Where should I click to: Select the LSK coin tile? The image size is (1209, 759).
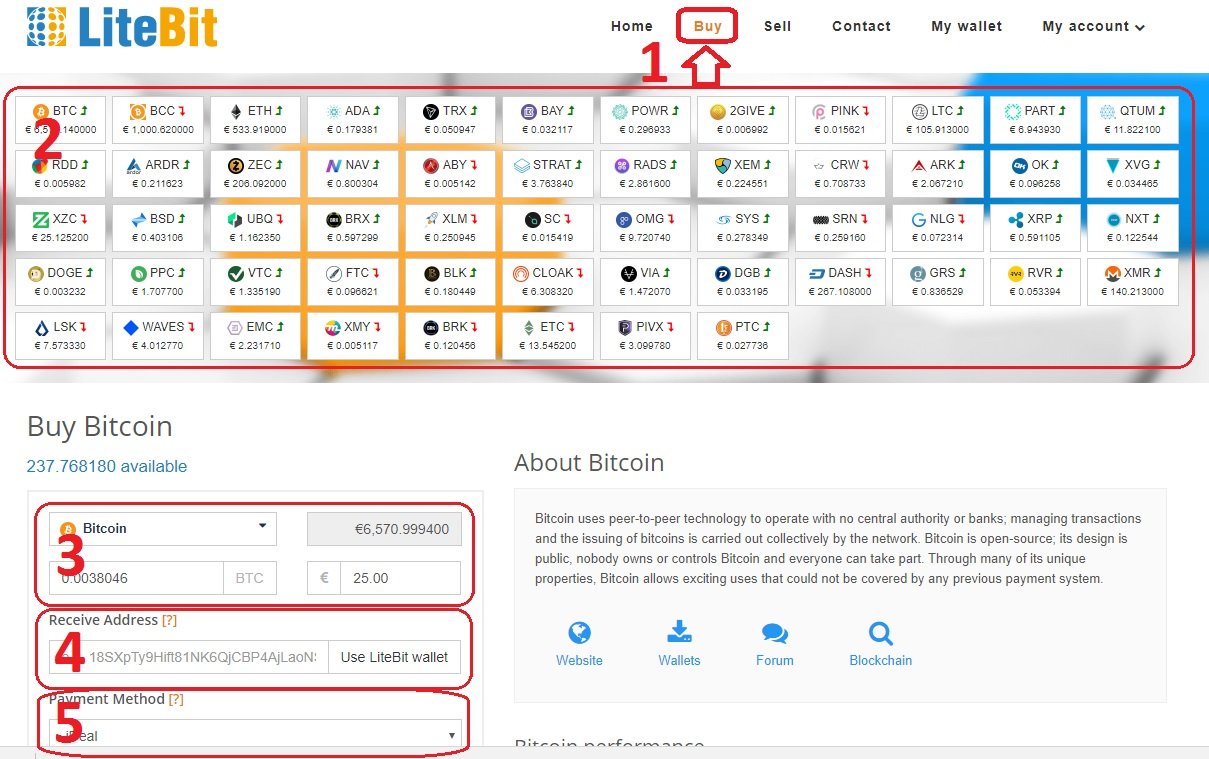pyautogui.click(x=62, y=336)
